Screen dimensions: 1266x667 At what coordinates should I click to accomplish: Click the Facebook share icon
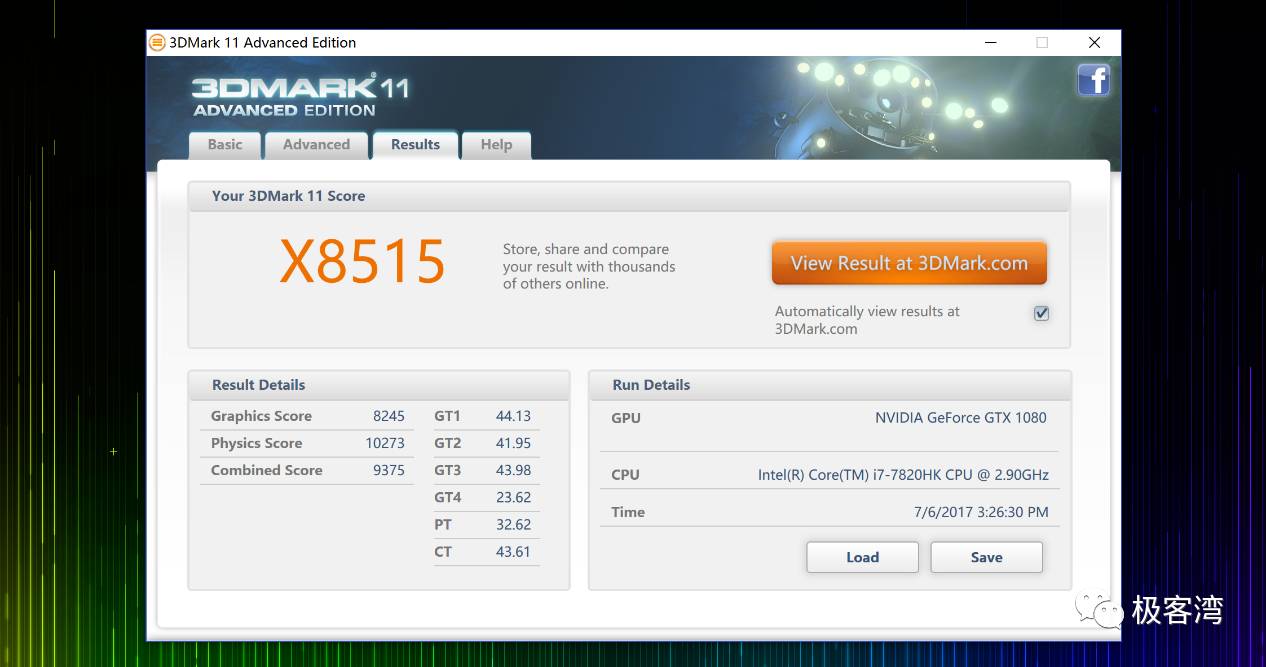tap(1093, 79)
